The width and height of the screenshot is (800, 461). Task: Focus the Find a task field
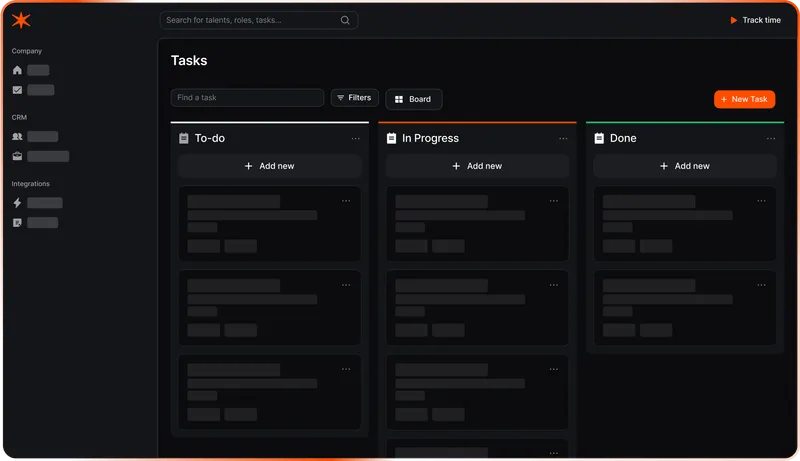tap(247, 97)
